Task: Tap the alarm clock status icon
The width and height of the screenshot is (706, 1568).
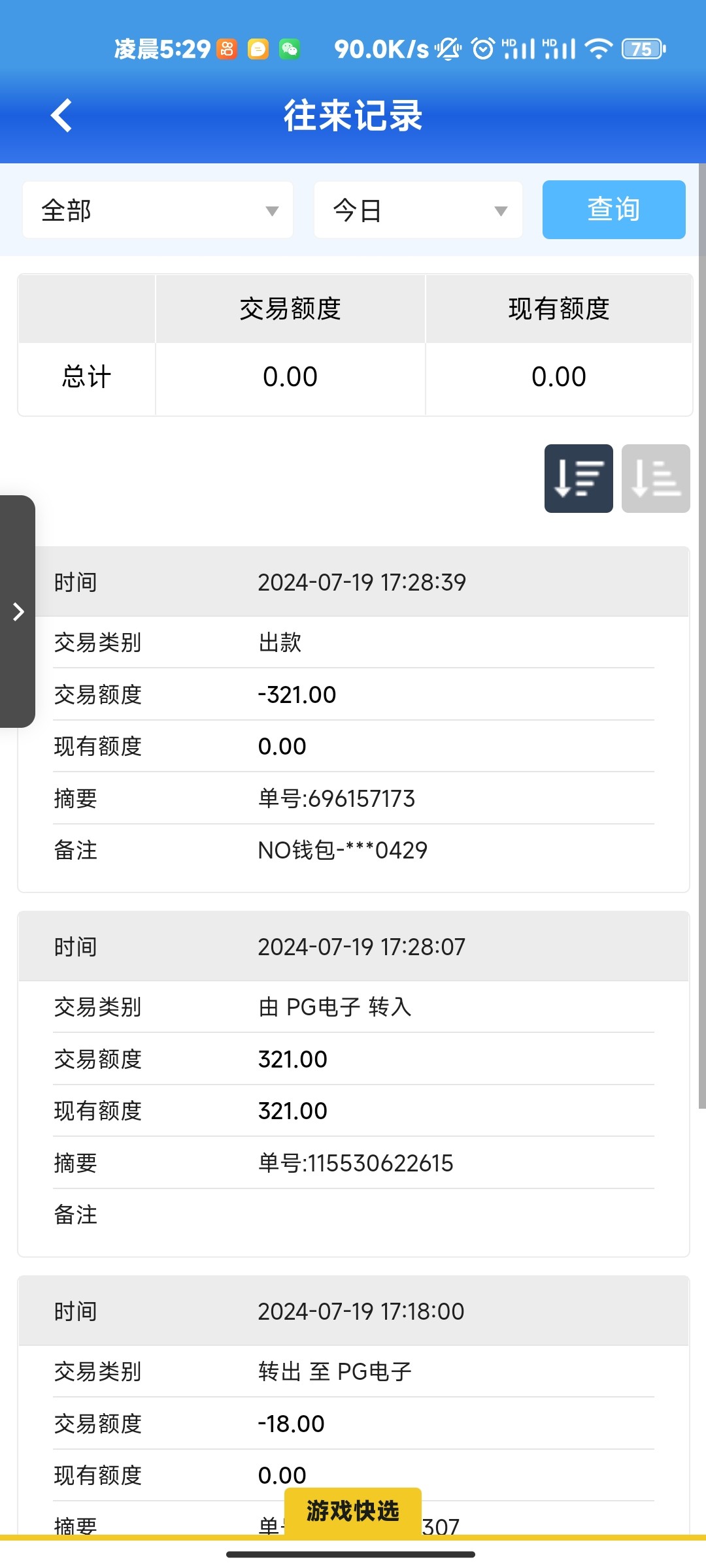Action: 483,49
